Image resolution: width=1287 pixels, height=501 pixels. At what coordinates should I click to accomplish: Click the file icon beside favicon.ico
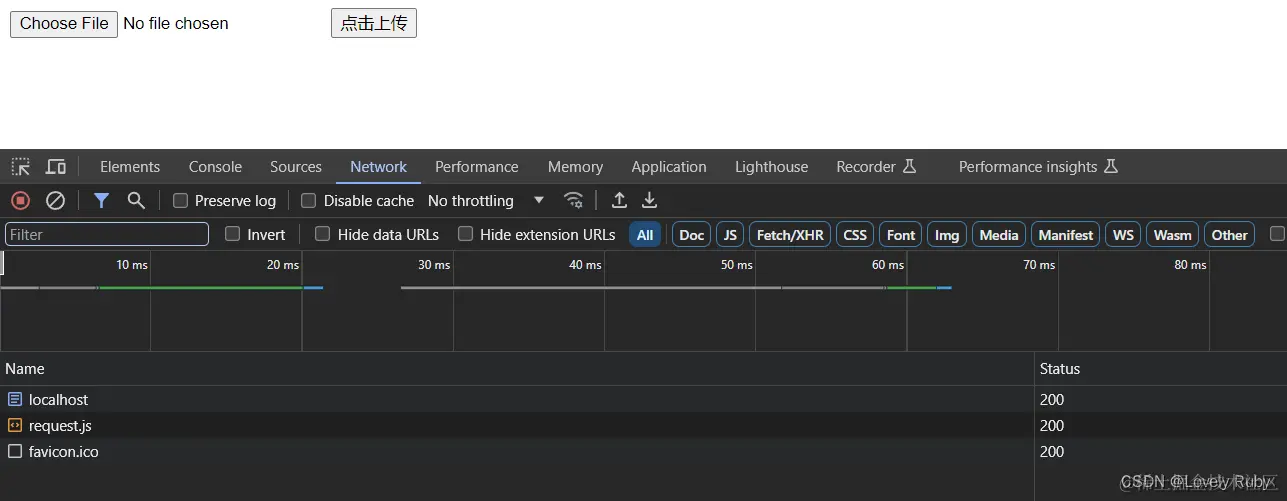click(x=15, y=451)
